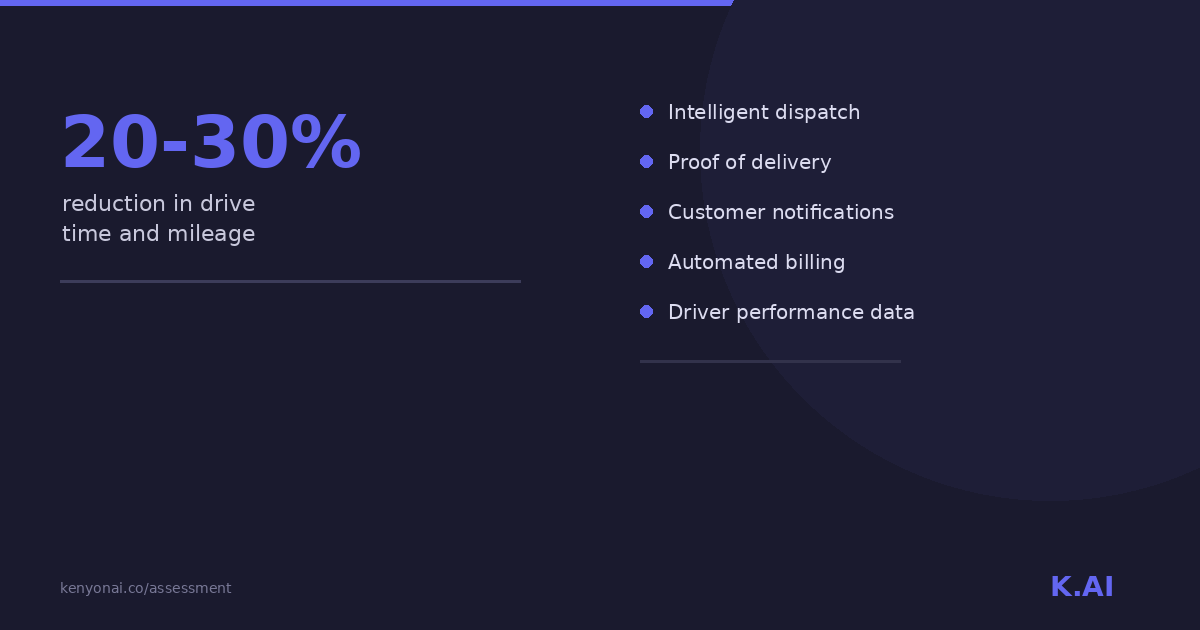Click the Automated billing text
The image size is (1200, 630).
click(756, 262)
